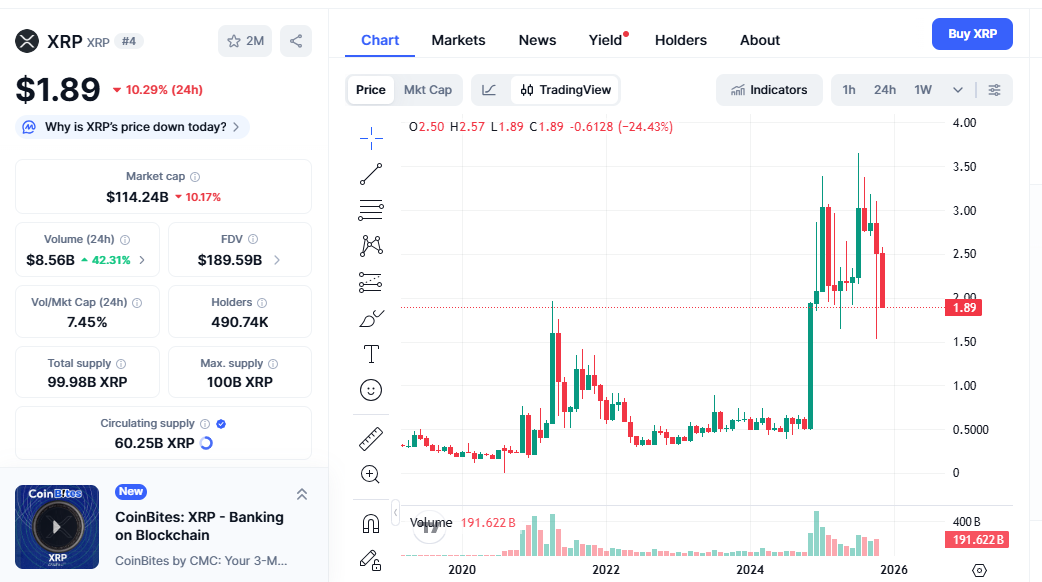Activate the zoom in tool
Viewport: 1042px width, 582px height.
[x=371, y=474]
